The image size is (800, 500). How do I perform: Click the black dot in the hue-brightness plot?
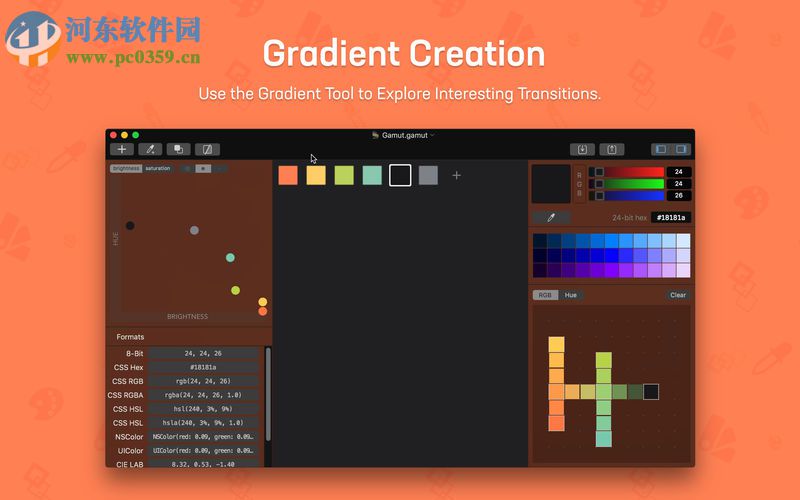click(130, 226)
